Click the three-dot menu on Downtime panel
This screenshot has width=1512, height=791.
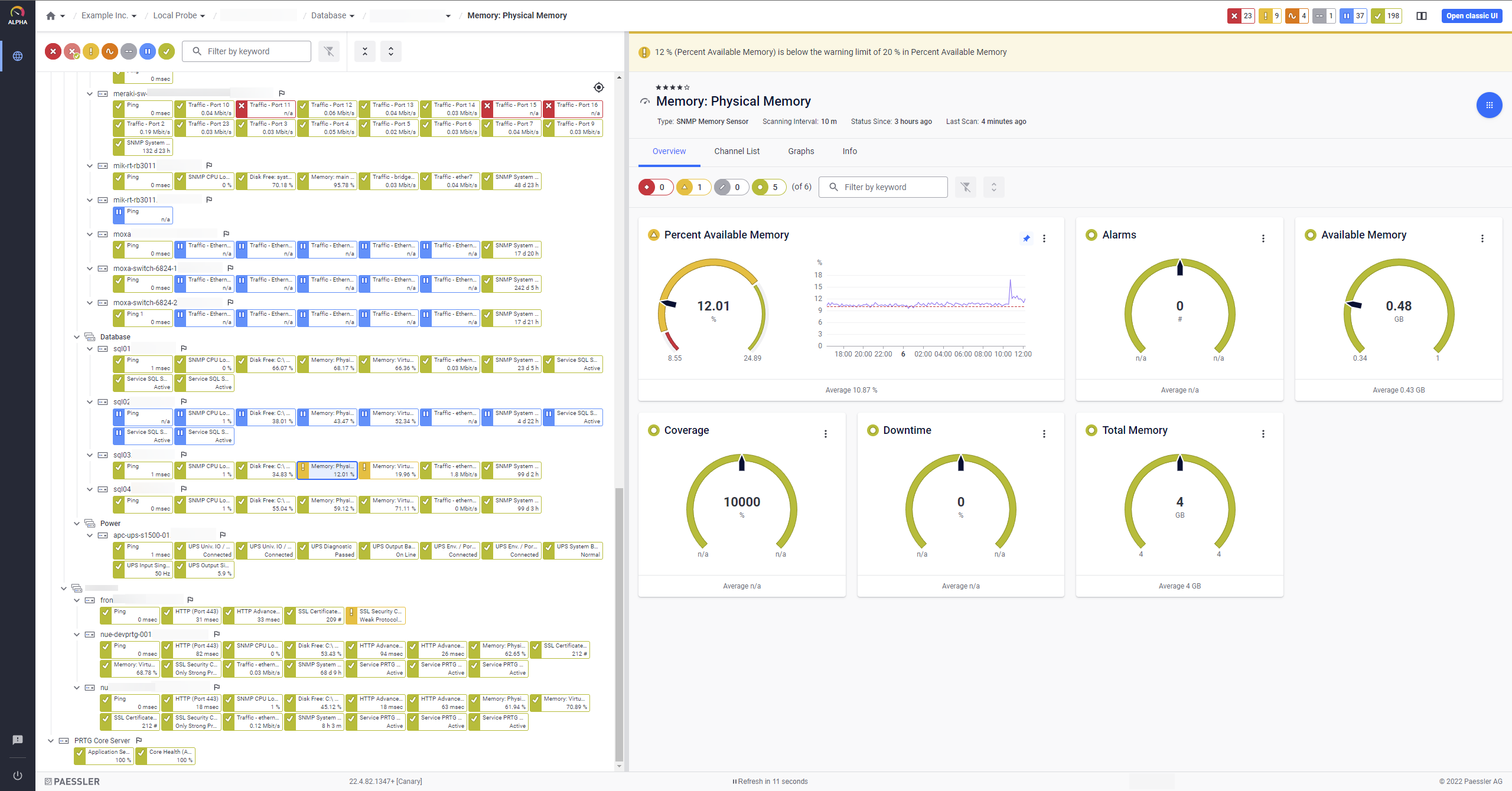[1044, 433]
